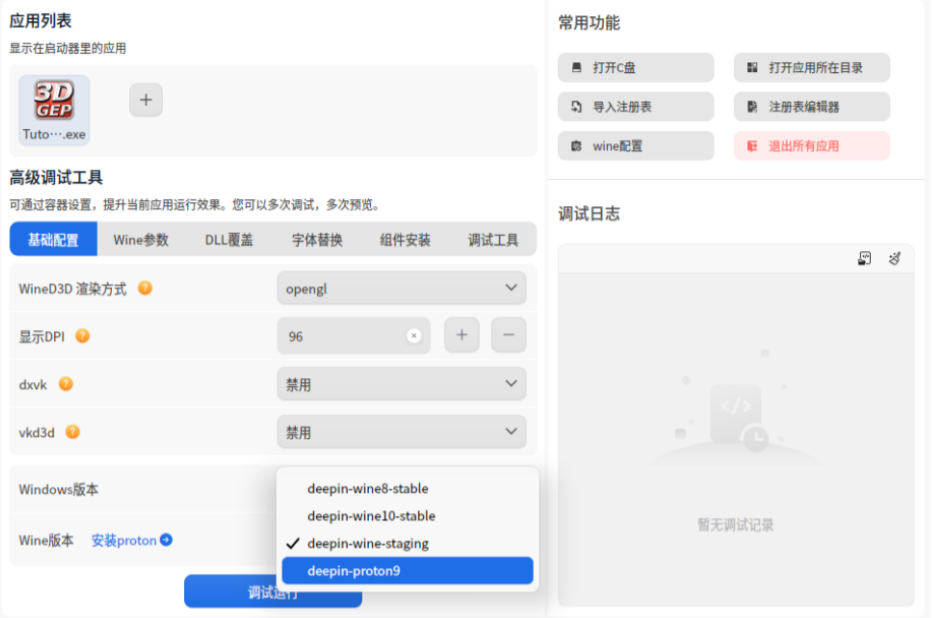This screenshot has width=932, height=618.
Task: Choose deepin-wine10-stable option
Action: [x=371, y=516]
